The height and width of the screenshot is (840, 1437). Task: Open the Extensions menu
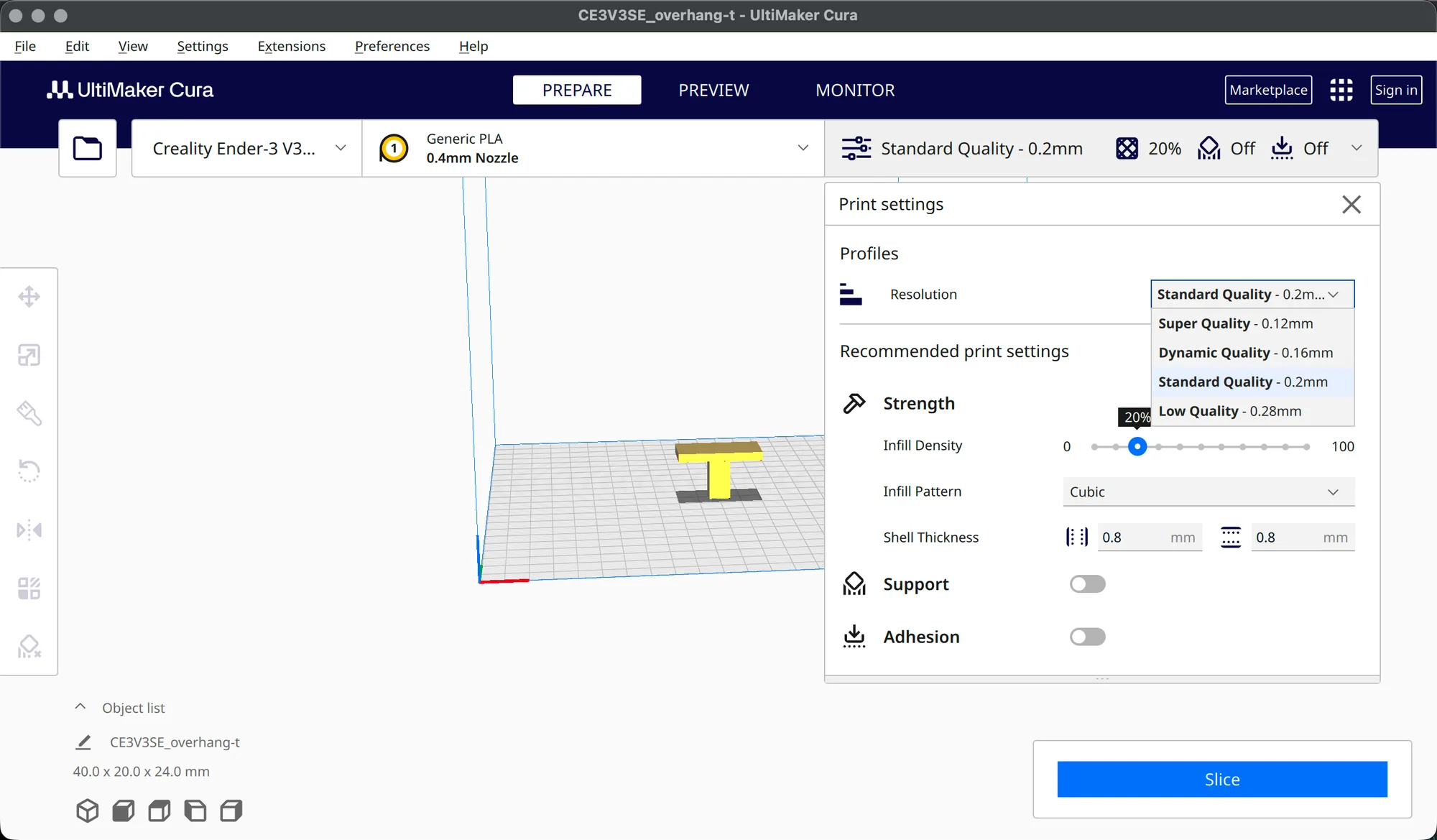click(292, 46)
